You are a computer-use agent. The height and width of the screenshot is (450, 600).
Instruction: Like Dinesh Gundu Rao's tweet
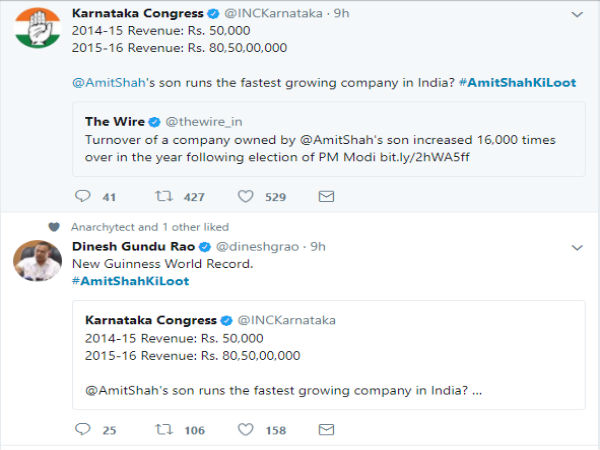pos(245,430)
